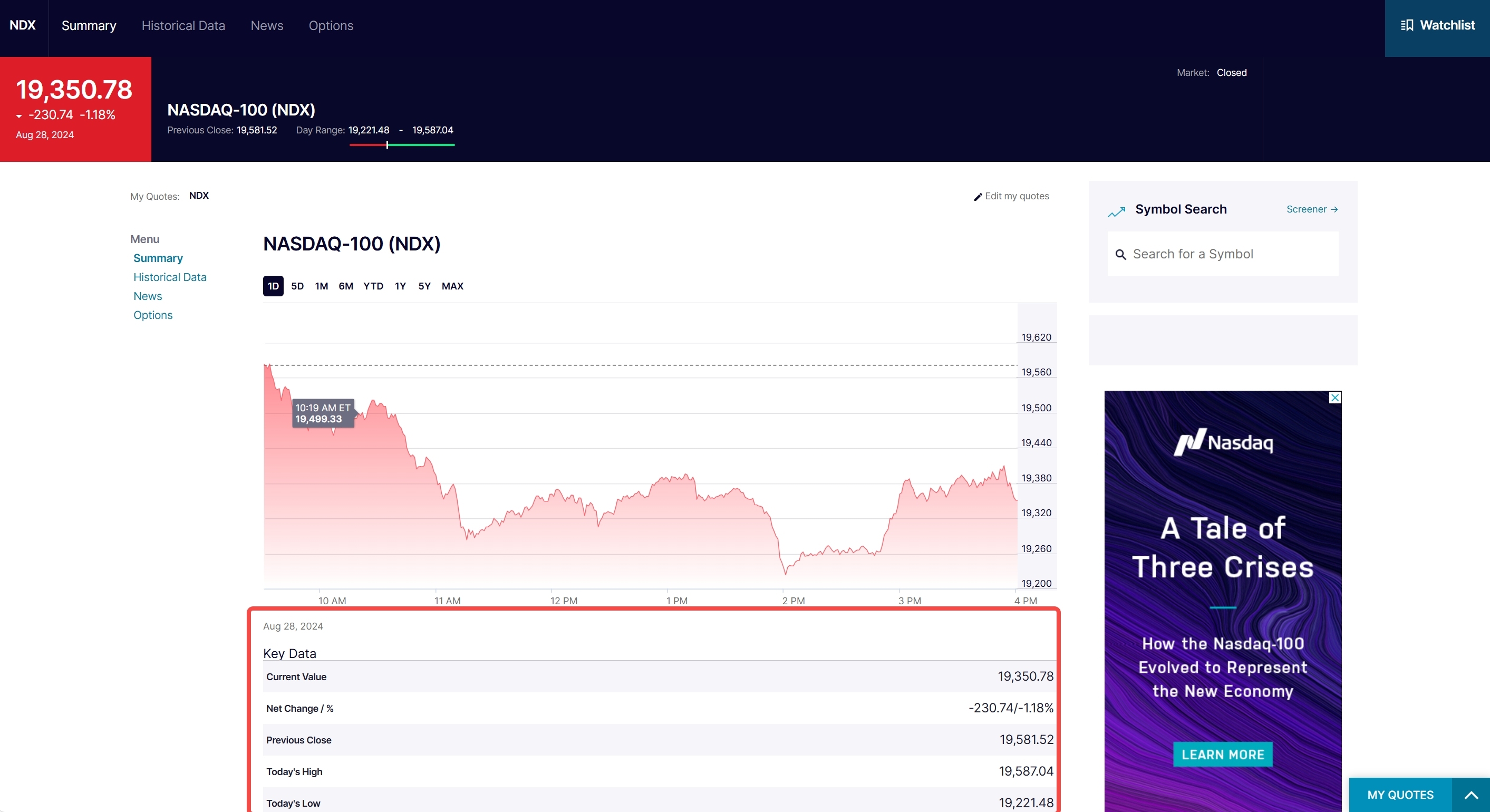Select the YTD chart range
This screenshot has height=812, width=1490.
point(373,286)
